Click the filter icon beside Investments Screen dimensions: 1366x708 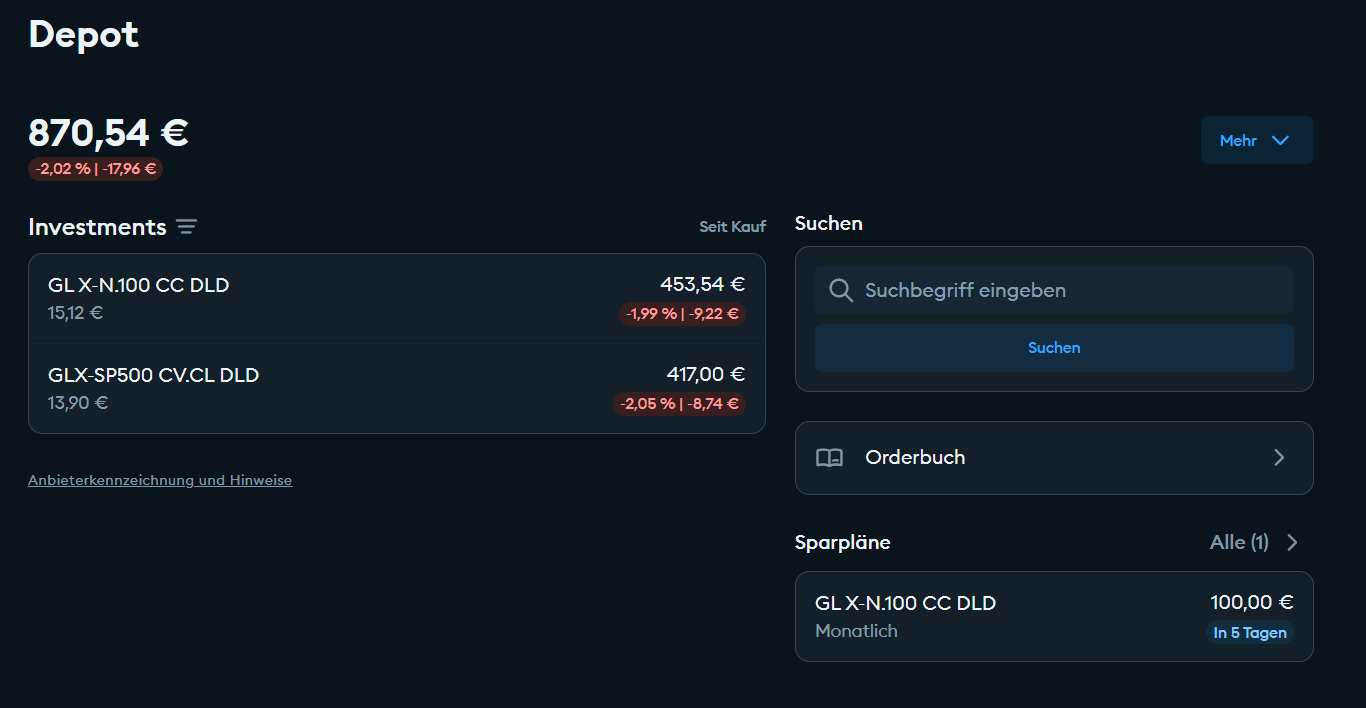pos(186,227)
